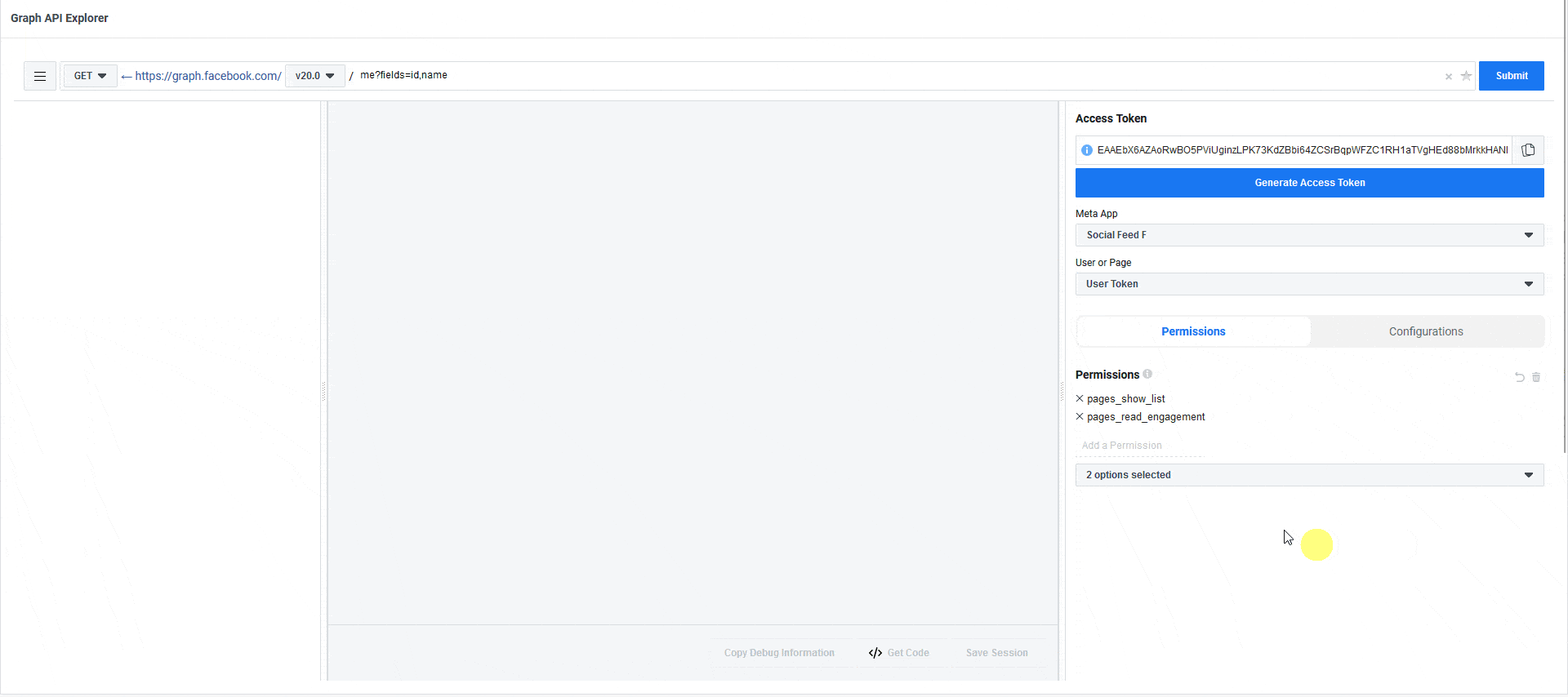Save query as favorite with star icon
The image size is (1568, 697).
1466,76
